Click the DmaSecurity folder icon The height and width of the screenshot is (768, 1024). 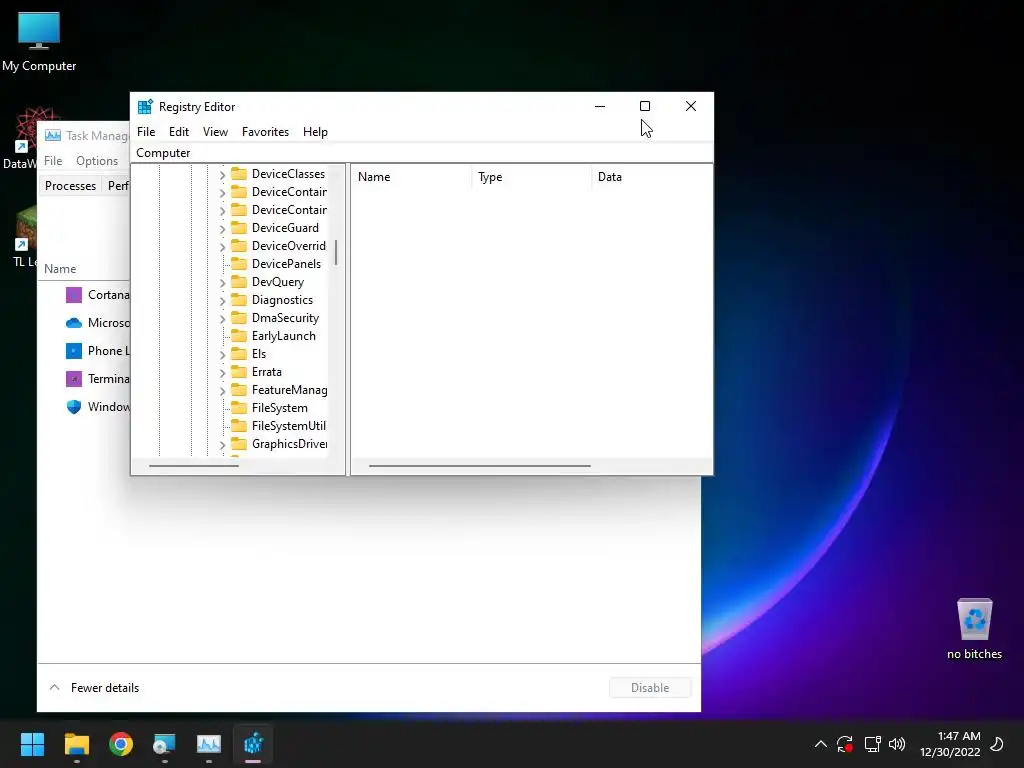coord(239,318)
